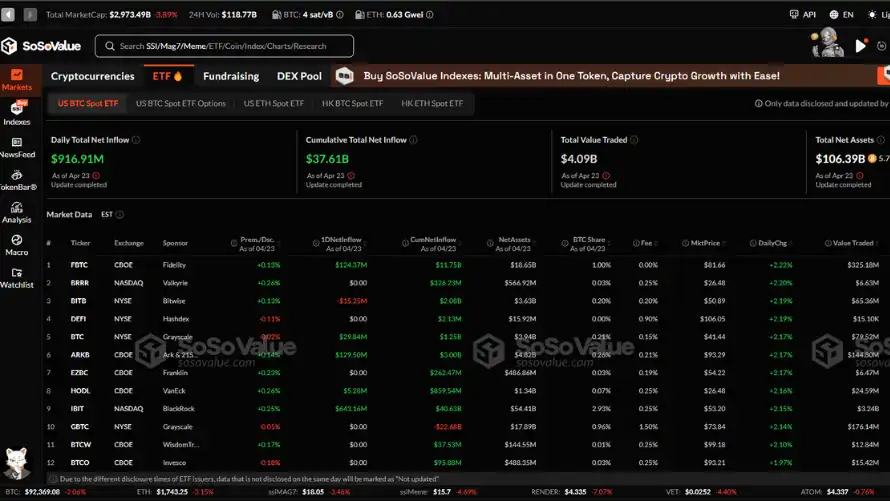Click the user avatar image

coord(828,43)
